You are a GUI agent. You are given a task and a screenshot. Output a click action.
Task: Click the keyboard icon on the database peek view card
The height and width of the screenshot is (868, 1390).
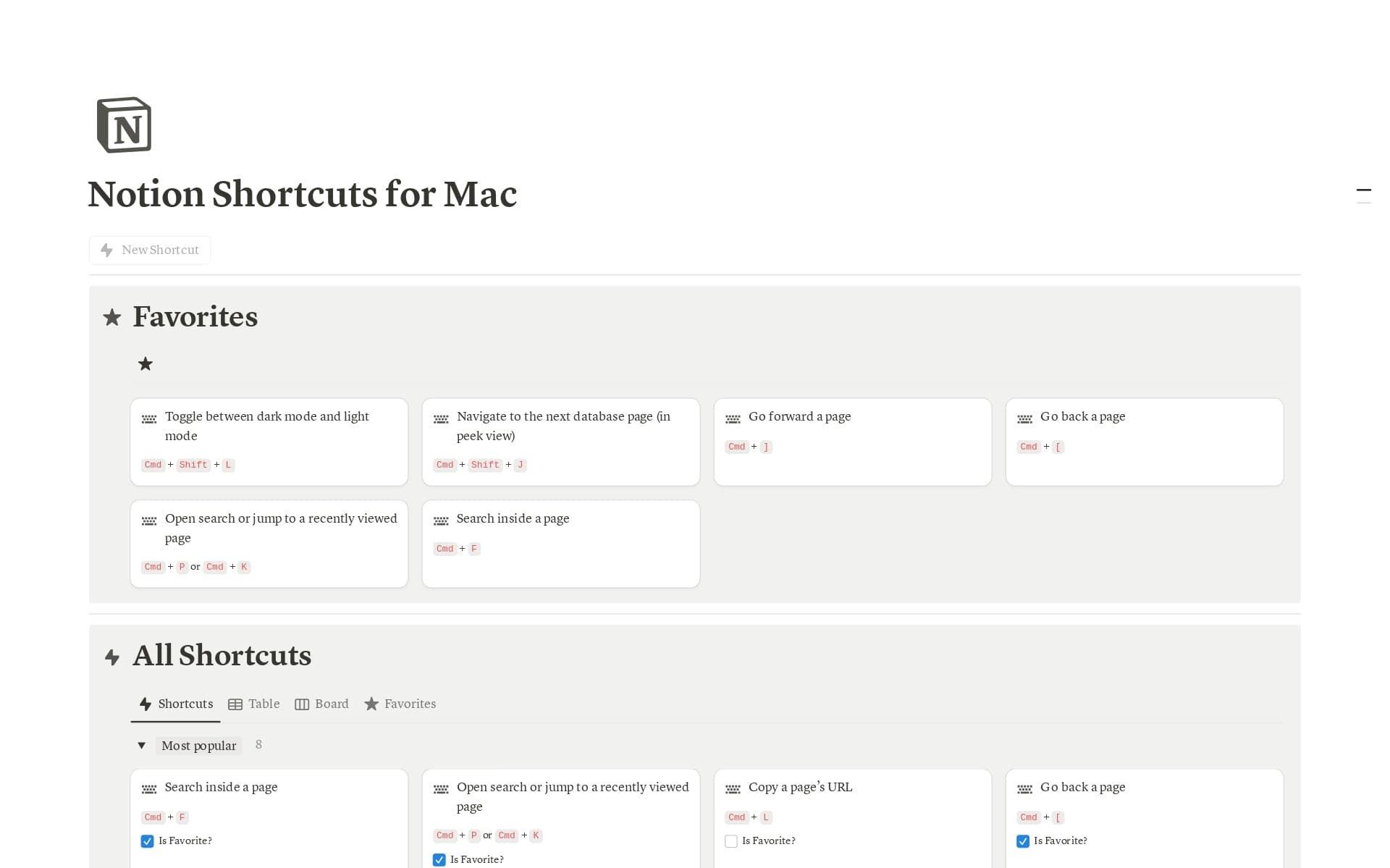point(440,418)
